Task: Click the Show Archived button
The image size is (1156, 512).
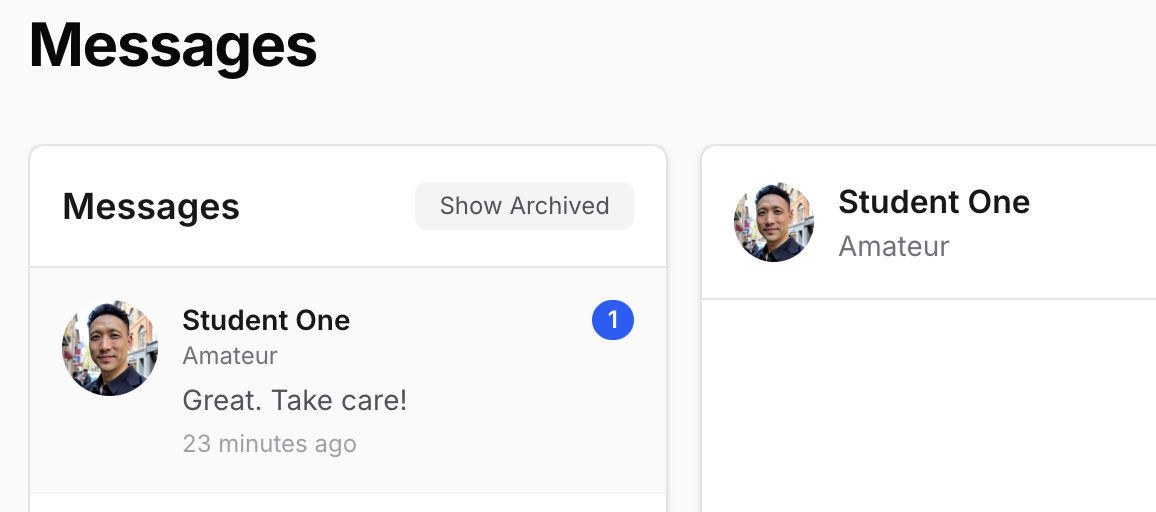Action: coord(524,206)
